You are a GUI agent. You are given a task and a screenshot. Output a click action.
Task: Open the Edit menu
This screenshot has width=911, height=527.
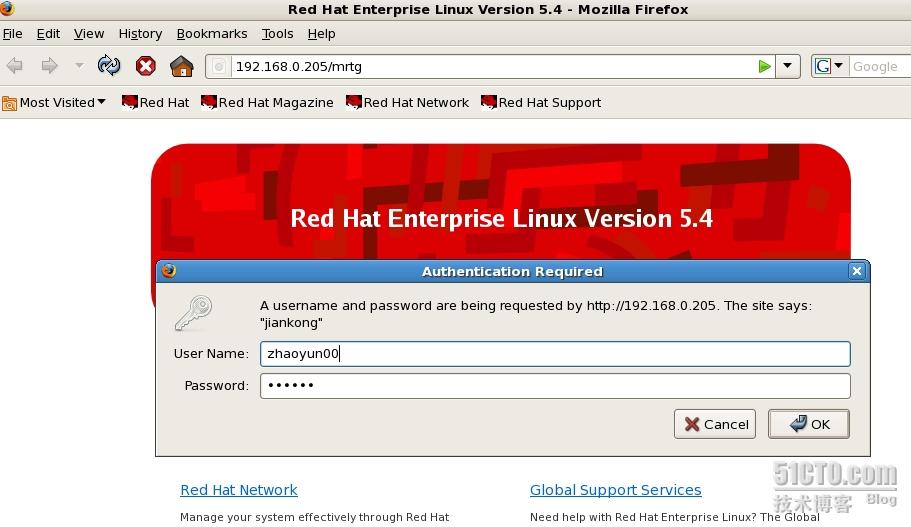[48, 34]
